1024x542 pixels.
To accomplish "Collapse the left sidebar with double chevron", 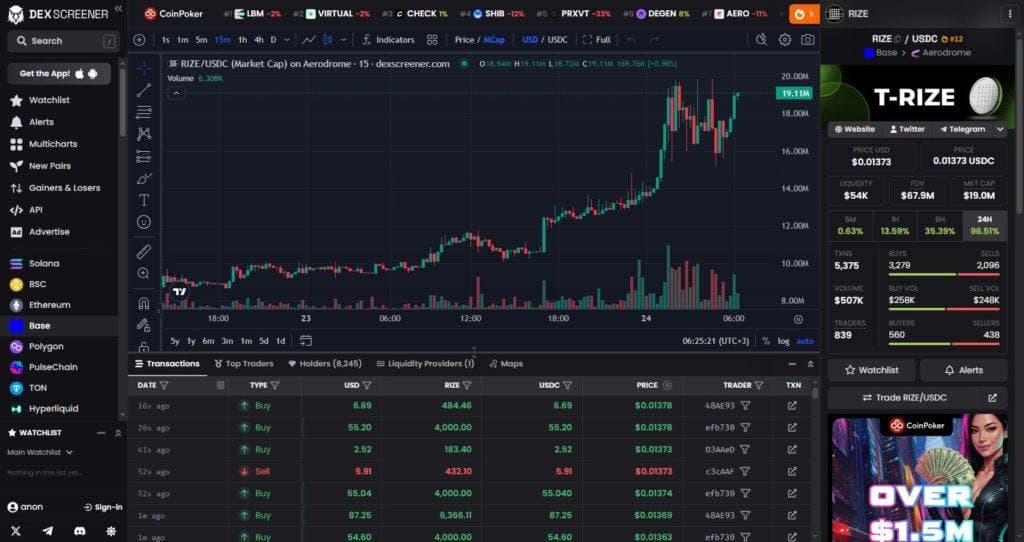I will tap(118, 8).
